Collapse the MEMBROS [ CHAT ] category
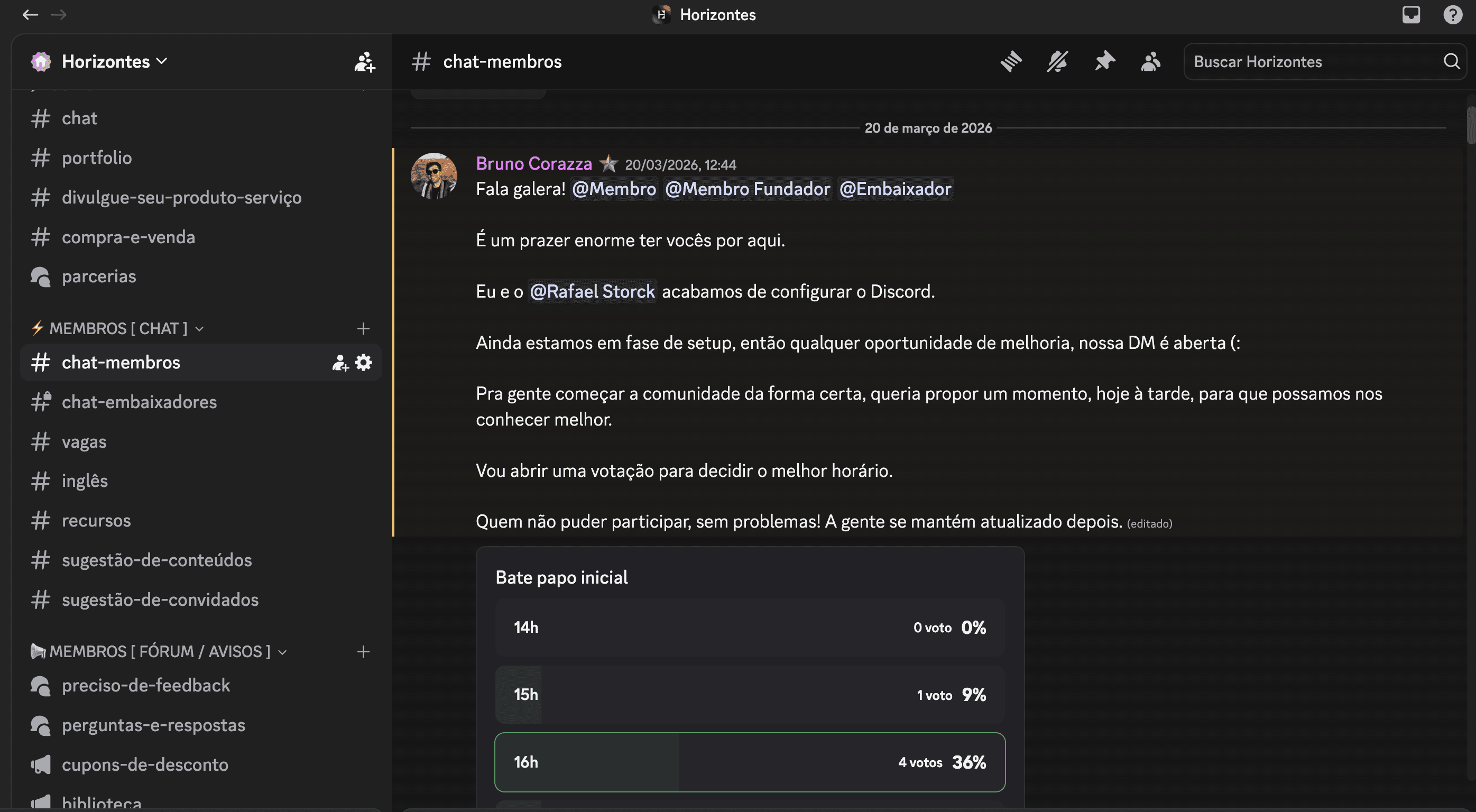 pos(118,328)
